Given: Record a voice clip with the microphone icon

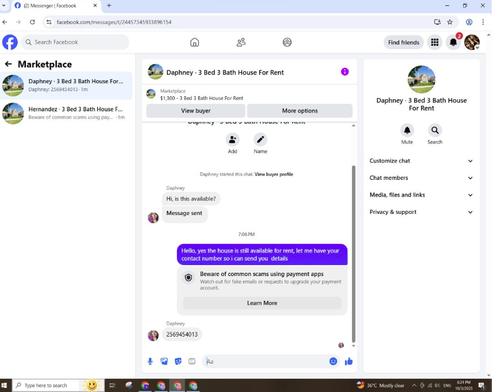Looking at the screenshot, I should tap(150, 361).
